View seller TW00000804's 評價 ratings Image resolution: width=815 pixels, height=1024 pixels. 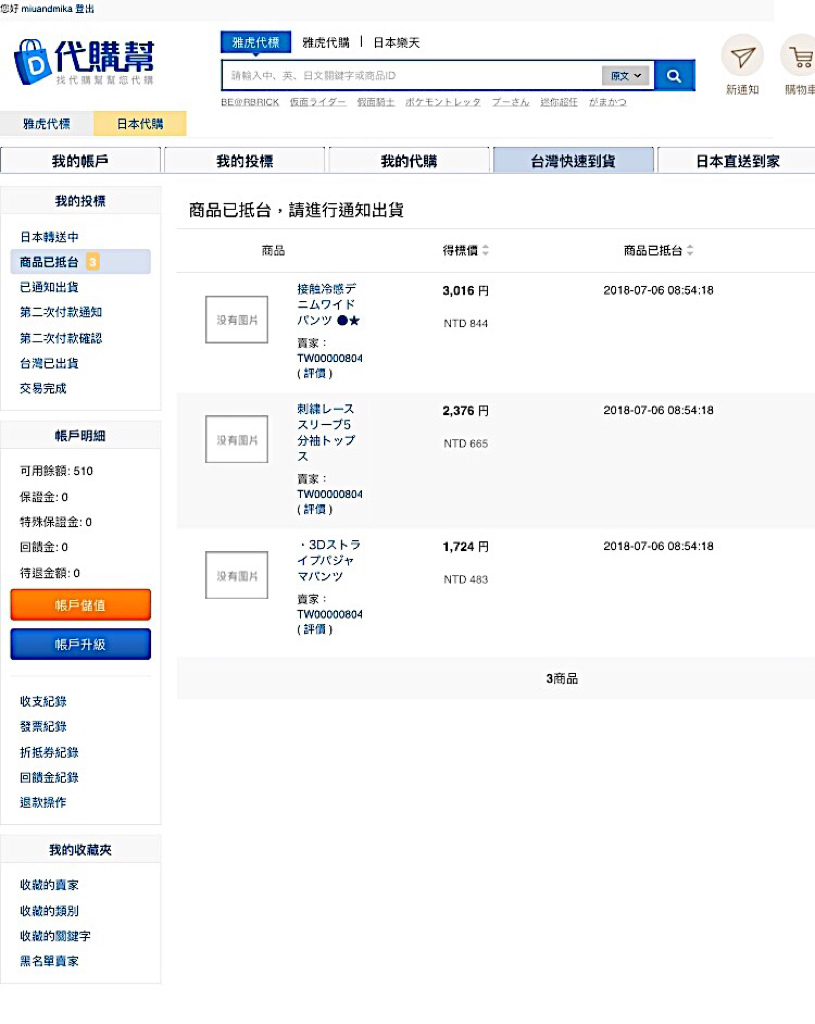tap(313, 373)
